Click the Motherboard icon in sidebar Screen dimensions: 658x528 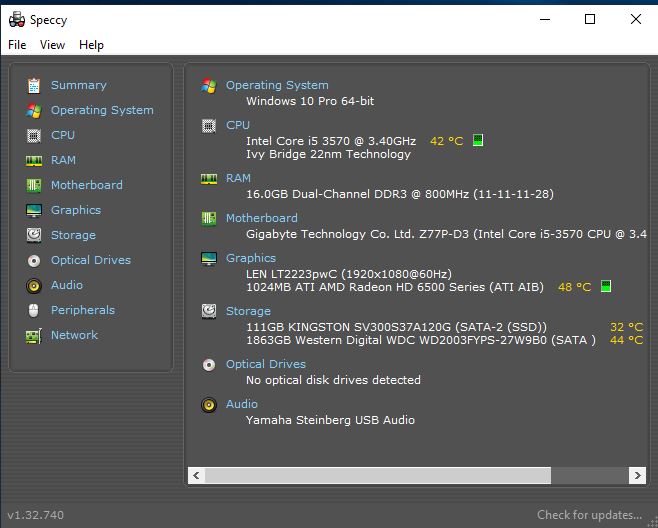[34, 185]
